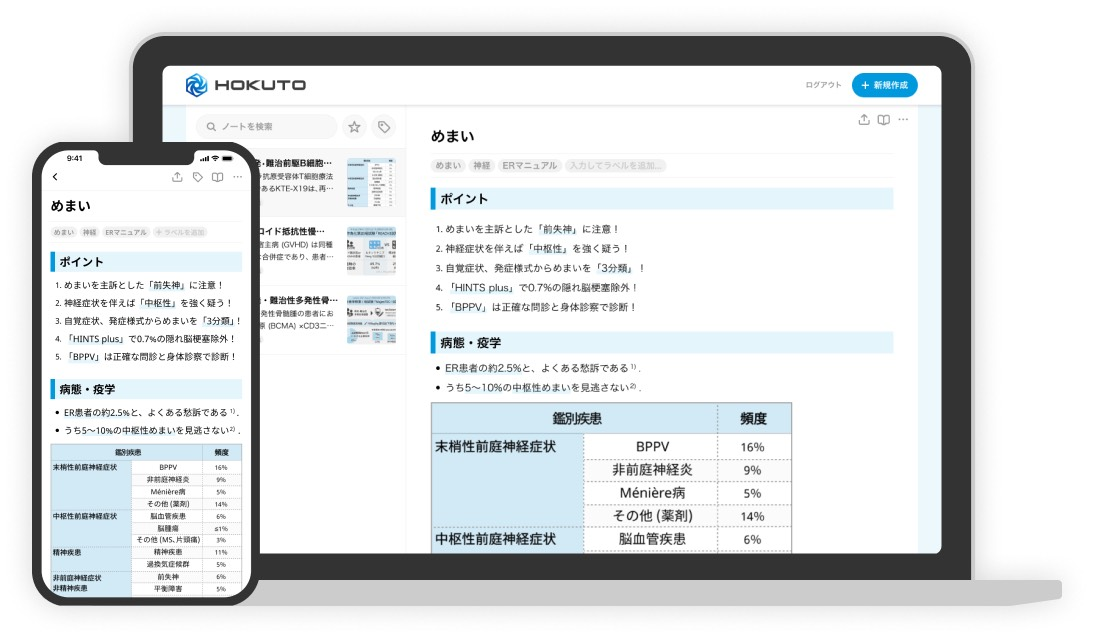Tap the Wi-Fi icon in the phone status bar
The height and width of the screenshot is (638, 1094).
[x=215, y=158]
